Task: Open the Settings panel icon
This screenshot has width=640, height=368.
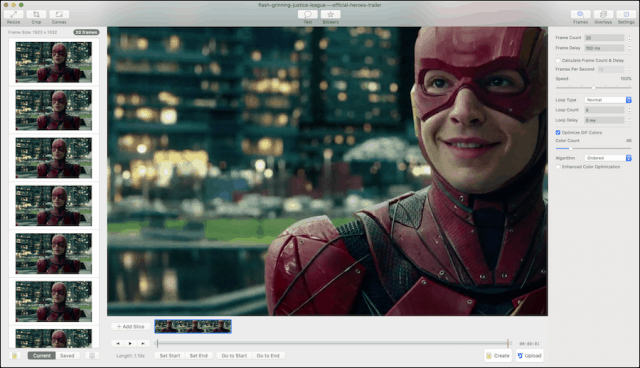Action: [626, 14]
